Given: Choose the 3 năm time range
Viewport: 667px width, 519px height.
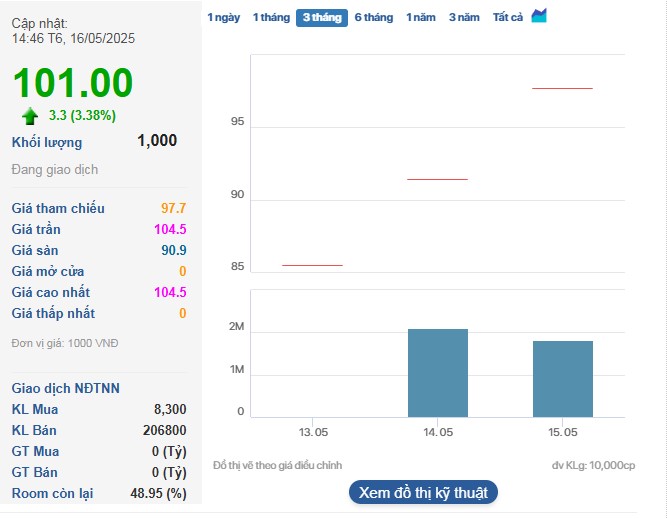Looking at the screenshot, I should click(x=464, y=17).
